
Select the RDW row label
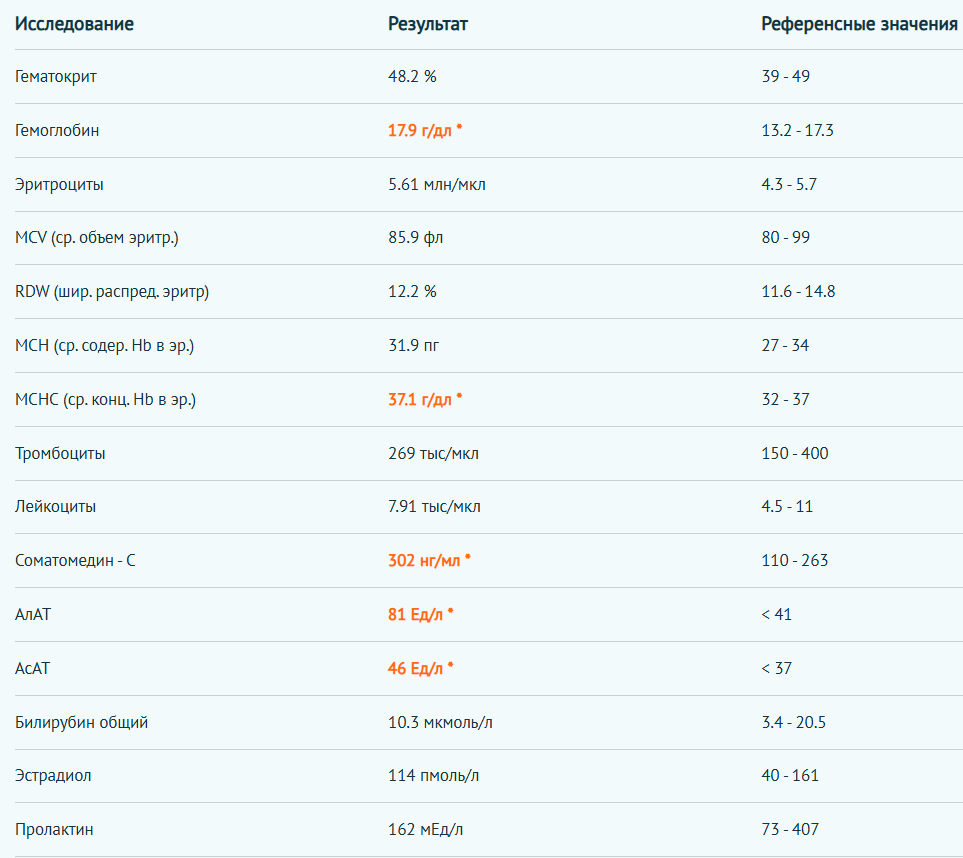click(112, 292)
